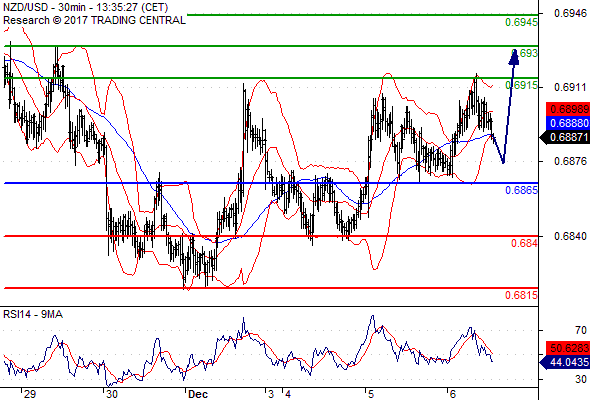Screen dimensions: 590x400
Task: Click the dark blue forecast arrow head
Action: point(514,56)
